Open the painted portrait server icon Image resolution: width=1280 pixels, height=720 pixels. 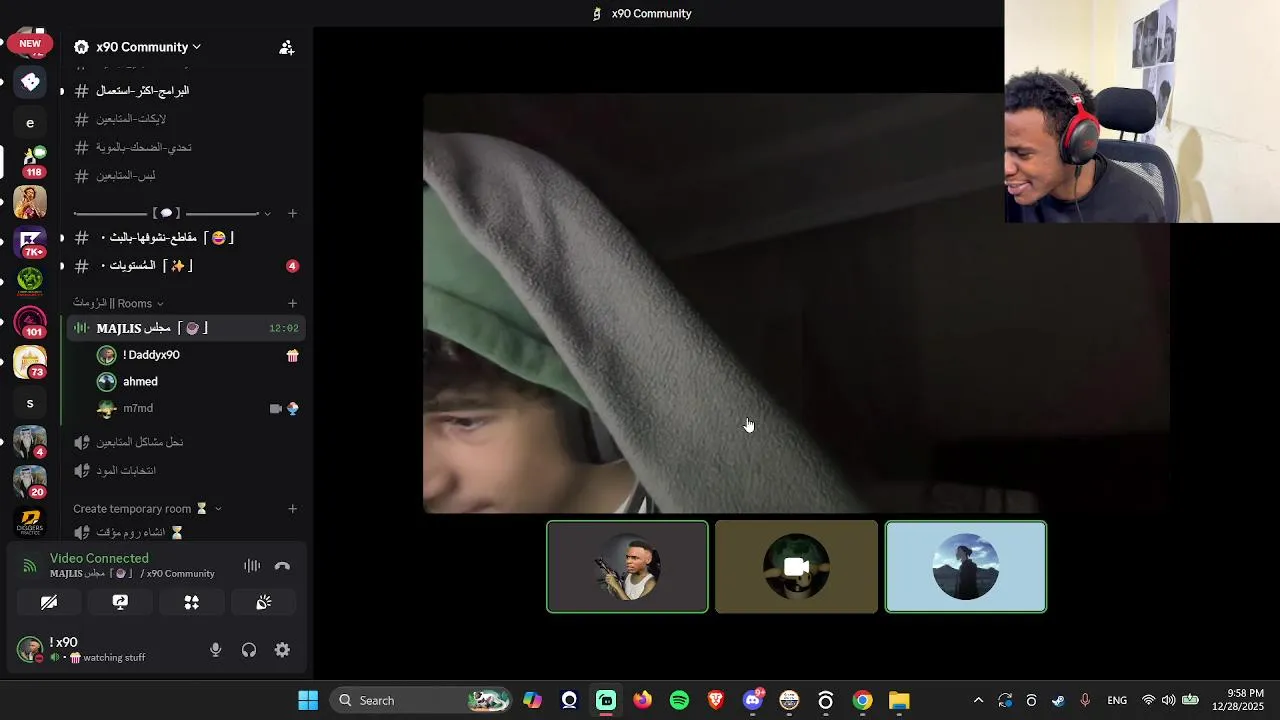coord(30,202)
